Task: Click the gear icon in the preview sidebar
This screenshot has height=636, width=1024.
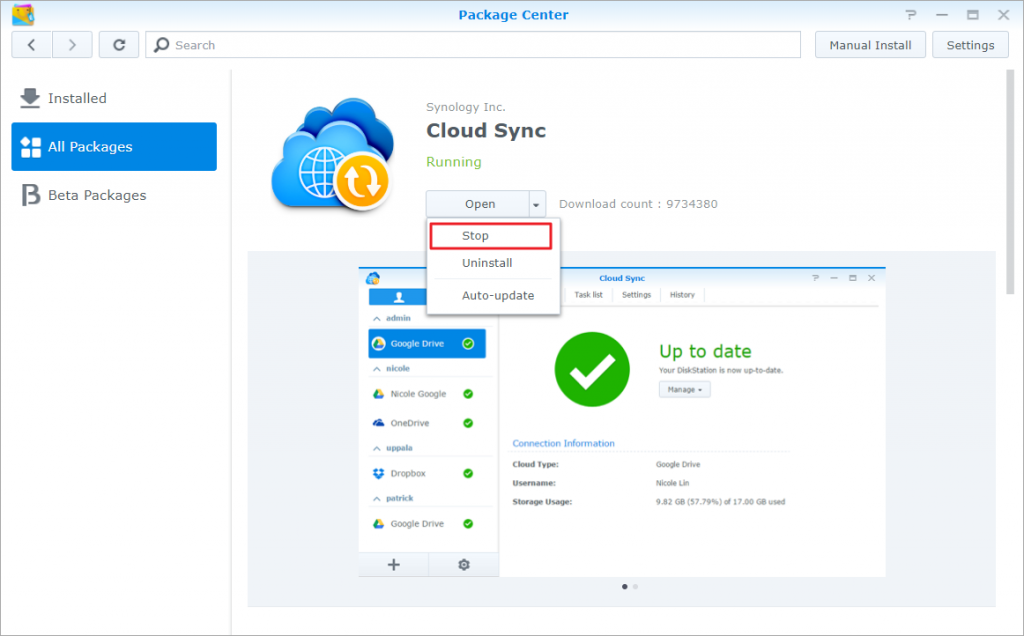Action: pyautogui.click(x=463, y=564)
